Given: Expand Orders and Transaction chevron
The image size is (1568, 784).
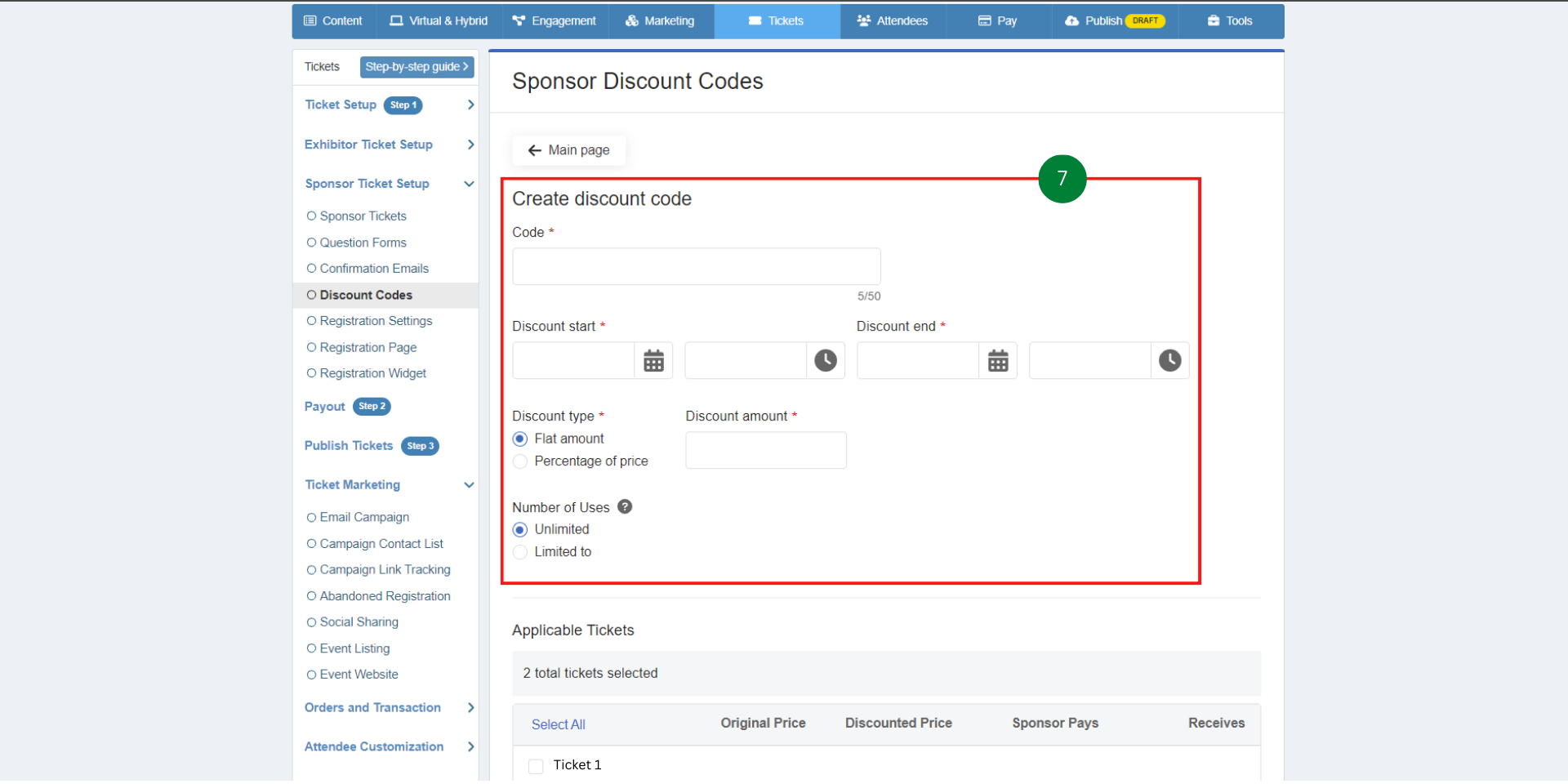Looking at the screenshot, I should click(x=470, y=708).
